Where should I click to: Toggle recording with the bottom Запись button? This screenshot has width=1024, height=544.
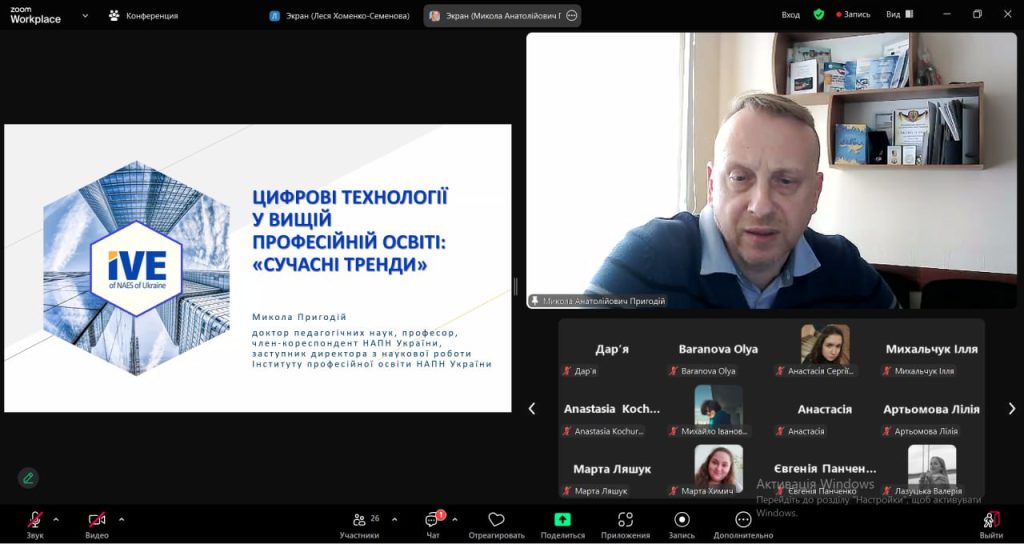[682, 523]
